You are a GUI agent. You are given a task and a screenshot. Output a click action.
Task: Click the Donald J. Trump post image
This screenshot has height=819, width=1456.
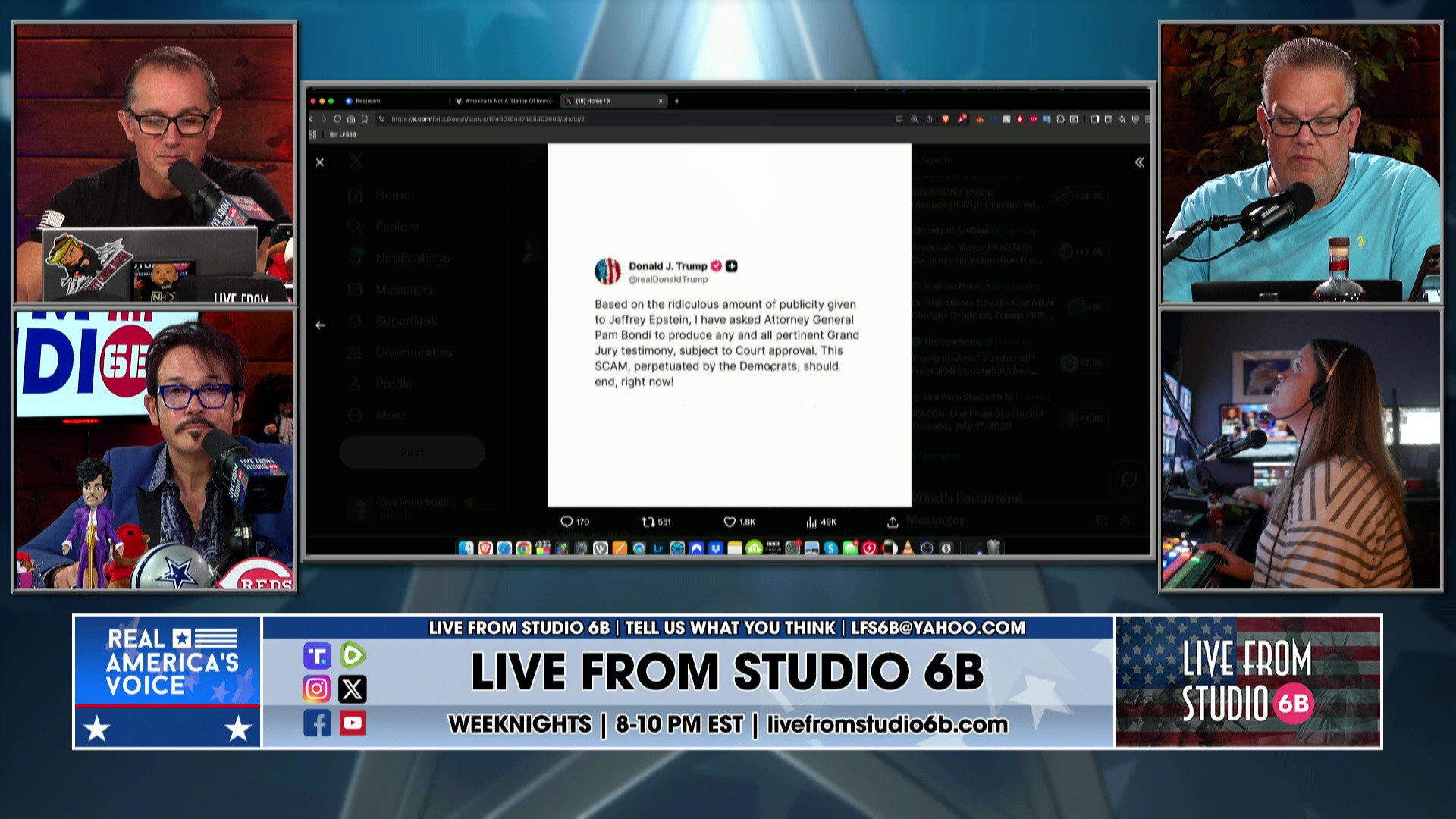coord(730,325)
